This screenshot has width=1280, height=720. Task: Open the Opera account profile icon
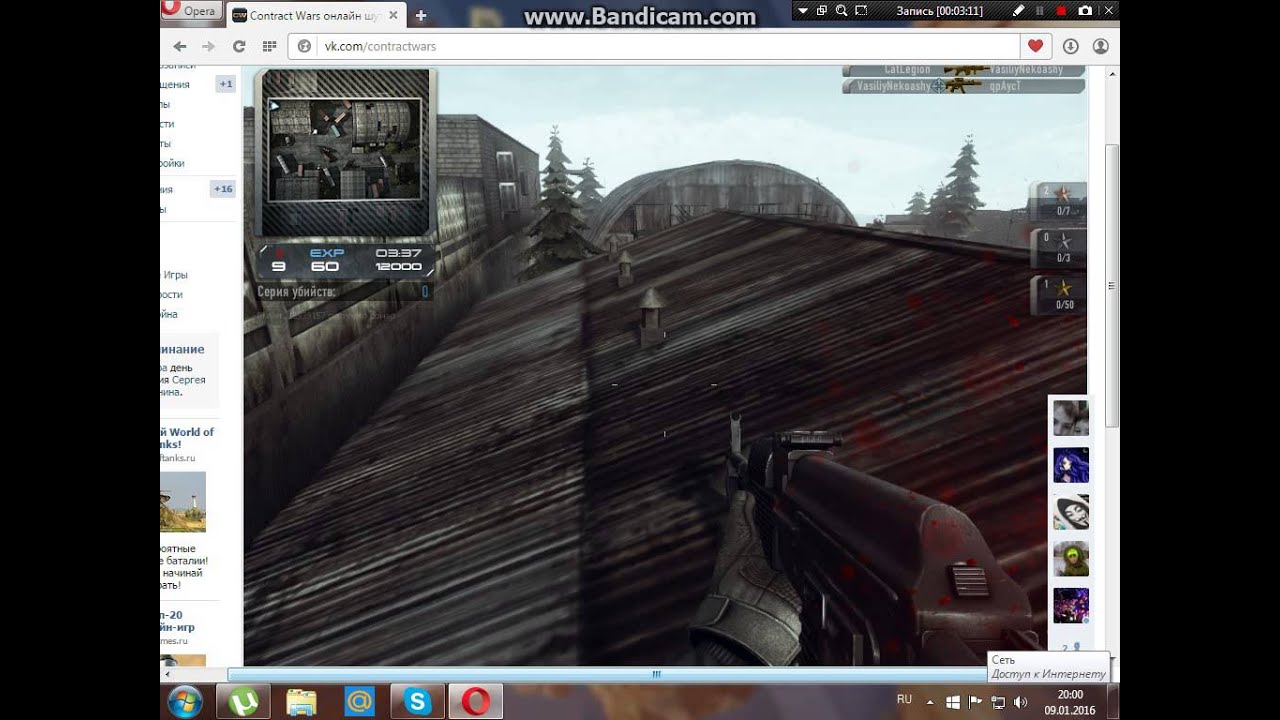(1100, 46)
